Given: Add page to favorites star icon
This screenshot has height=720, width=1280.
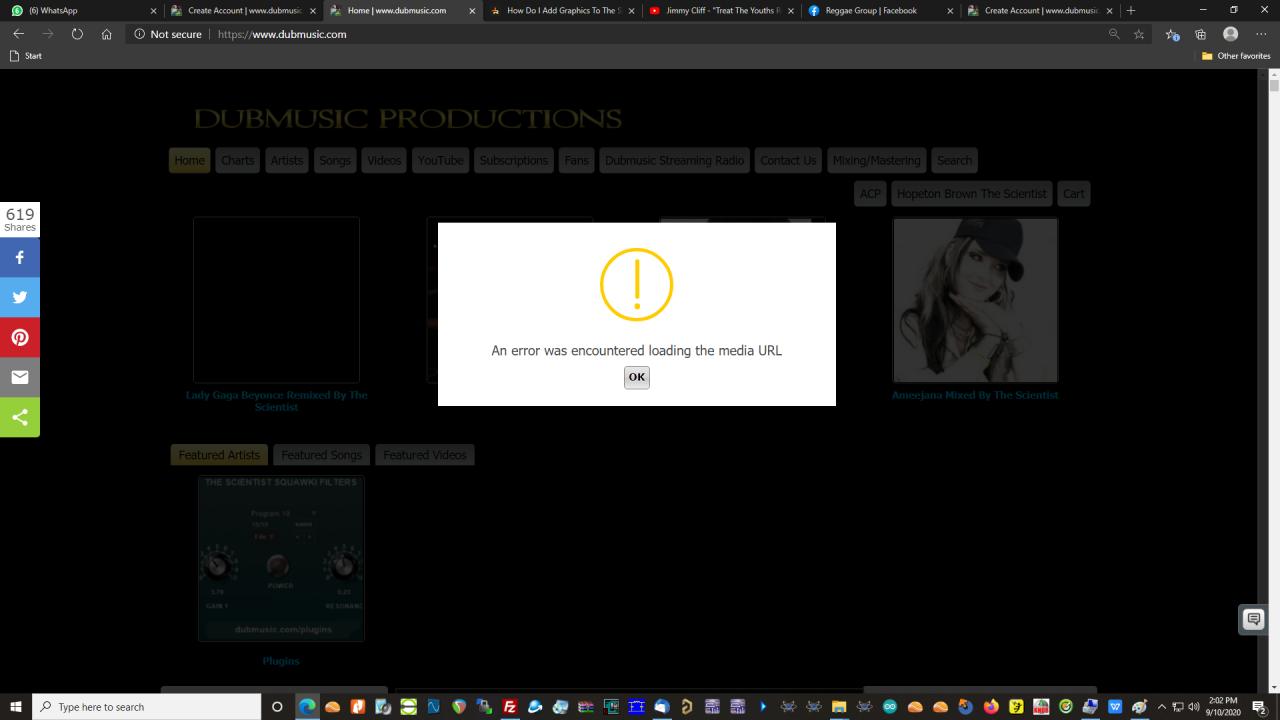Looking at the screenshot, I should pyautogui.click(x=1139, y=34).
